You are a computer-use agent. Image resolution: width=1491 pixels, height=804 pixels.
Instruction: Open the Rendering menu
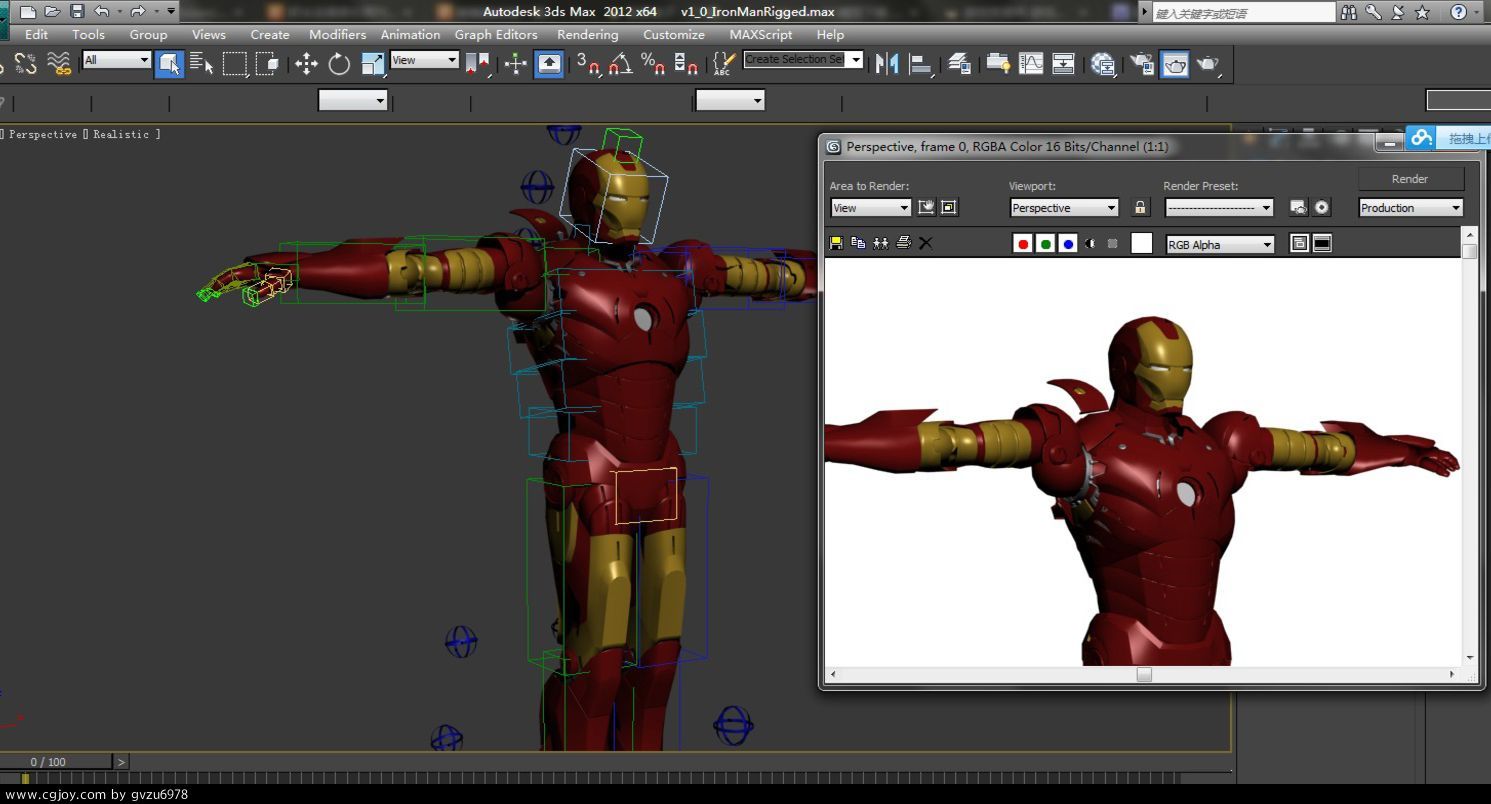click(x=588, y=34)
